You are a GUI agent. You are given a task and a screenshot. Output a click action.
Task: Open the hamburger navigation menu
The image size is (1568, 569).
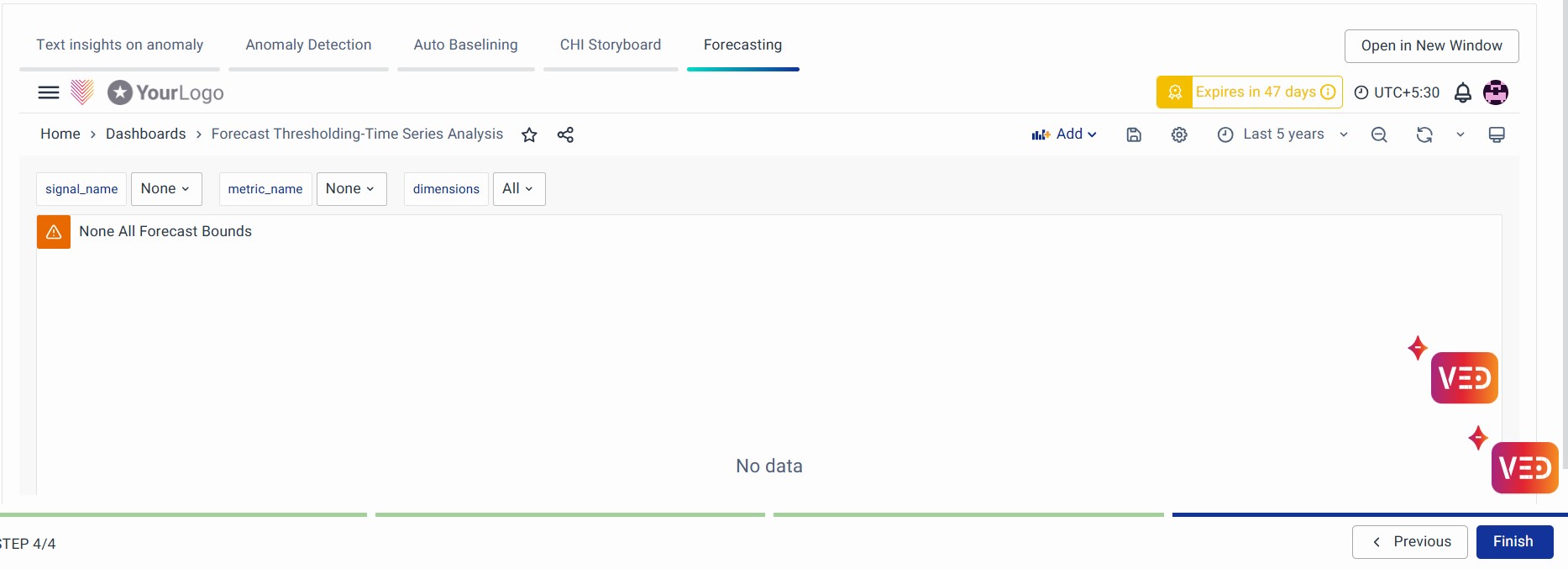[x=49, y=92]
